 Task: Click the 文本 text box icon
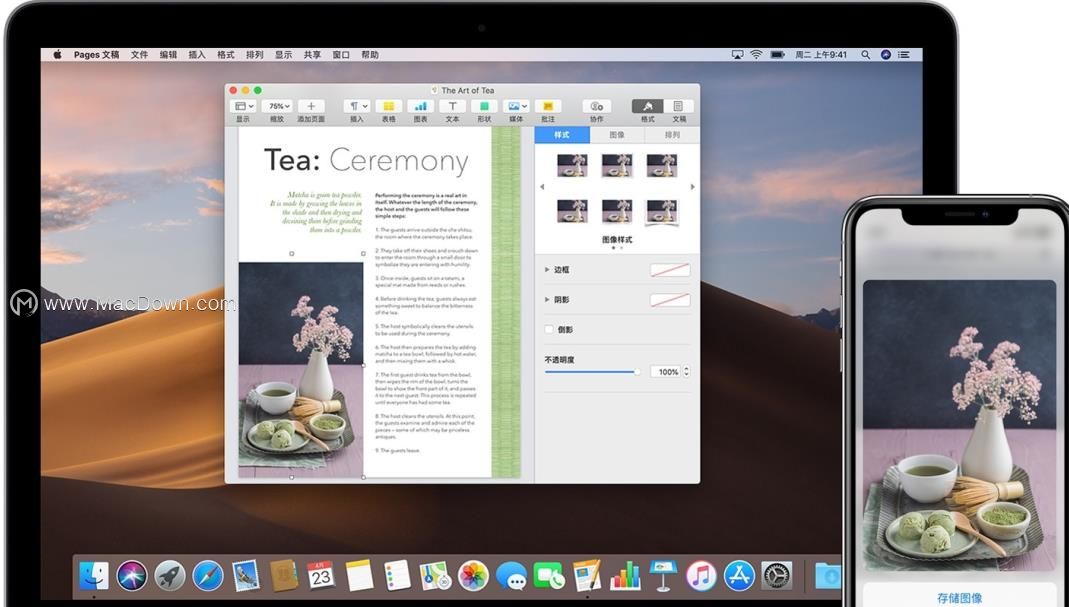pos(453,106)
